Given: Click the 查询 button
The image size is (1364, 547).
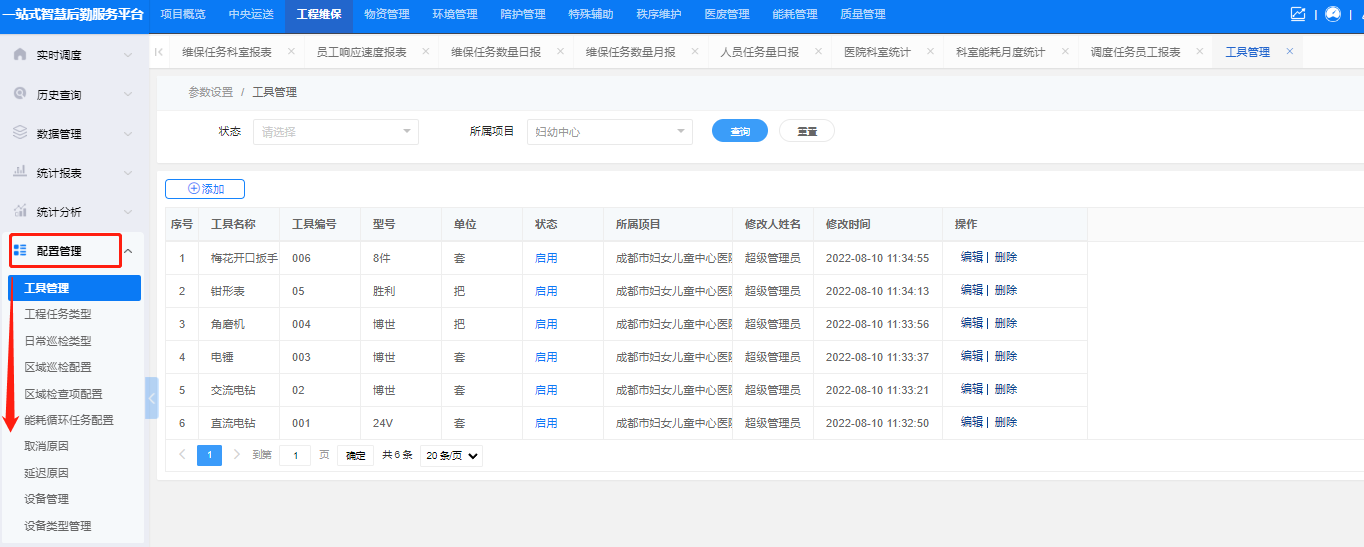Looking at the screenshot, I should (740, 131).
